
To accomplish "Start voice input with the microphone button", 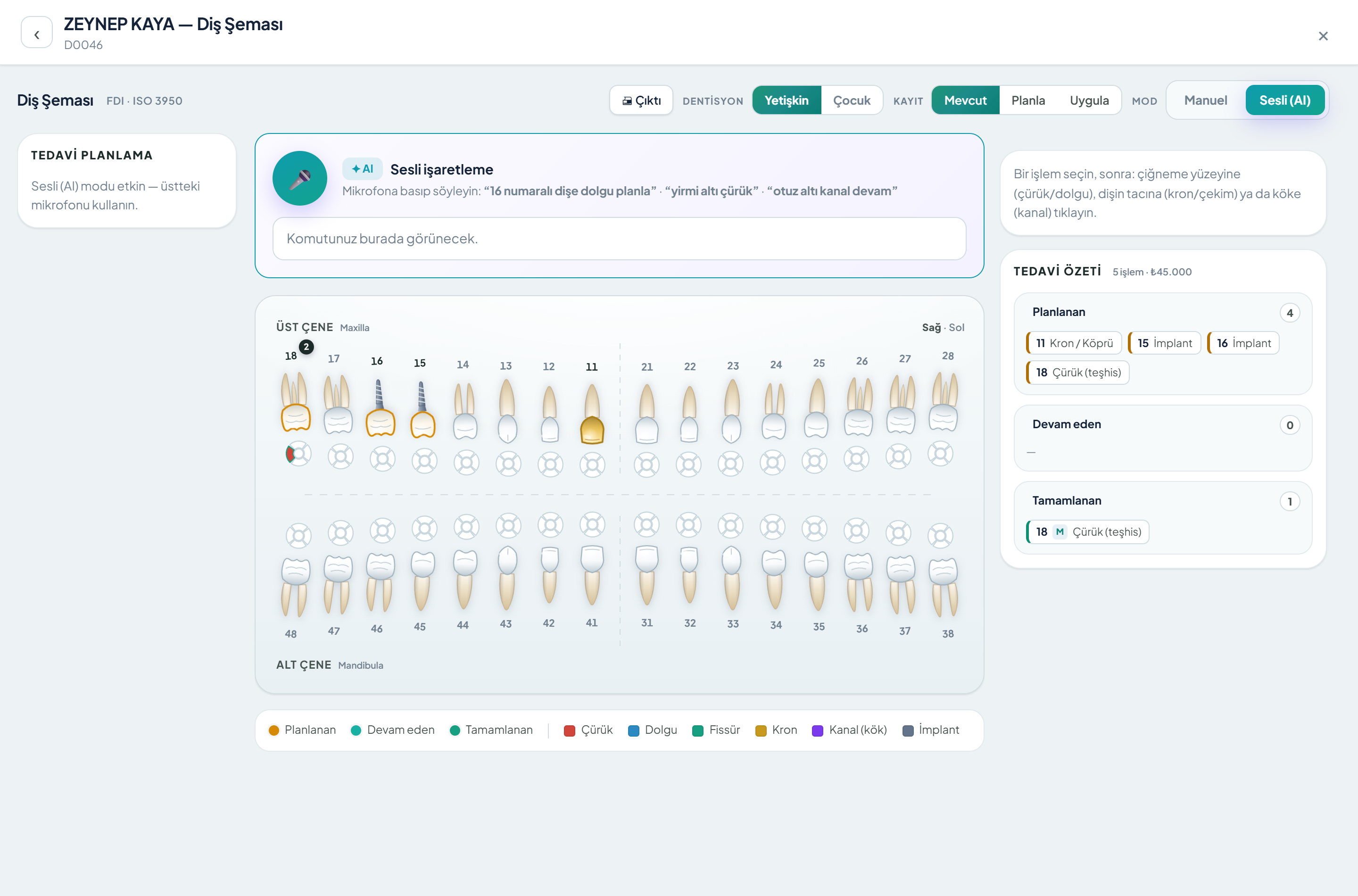I will (x=299, y=178).
